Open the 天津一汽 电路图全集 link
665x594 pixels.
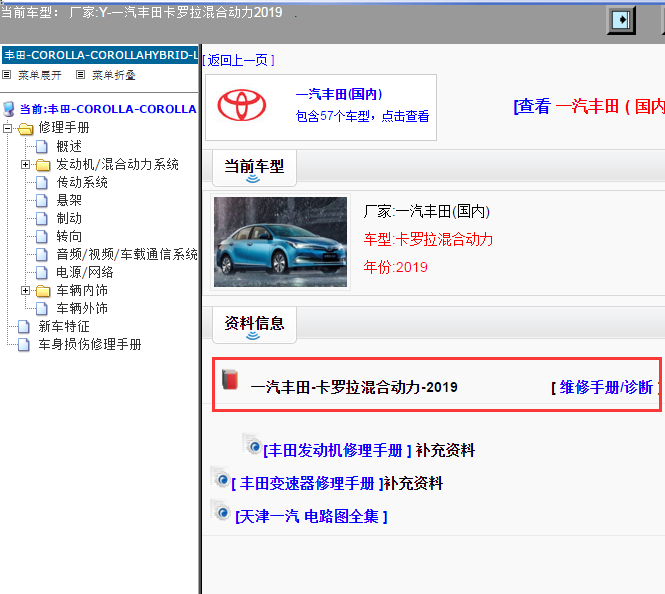click(311, 516)
